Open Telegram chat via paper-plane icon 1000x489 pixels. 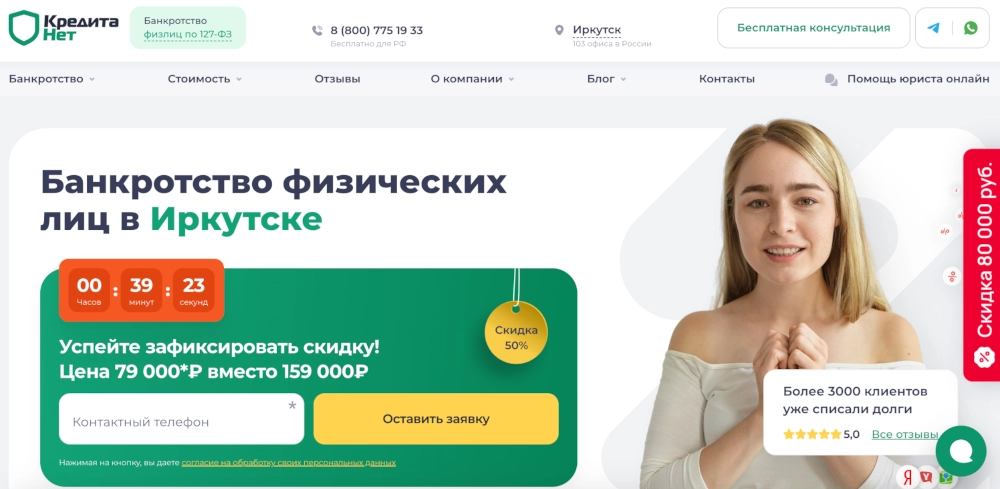(933, 28)
